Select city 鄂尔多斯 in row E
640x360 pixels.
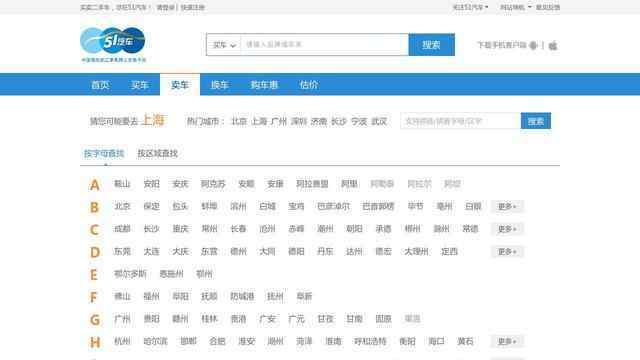coord(130,274)
